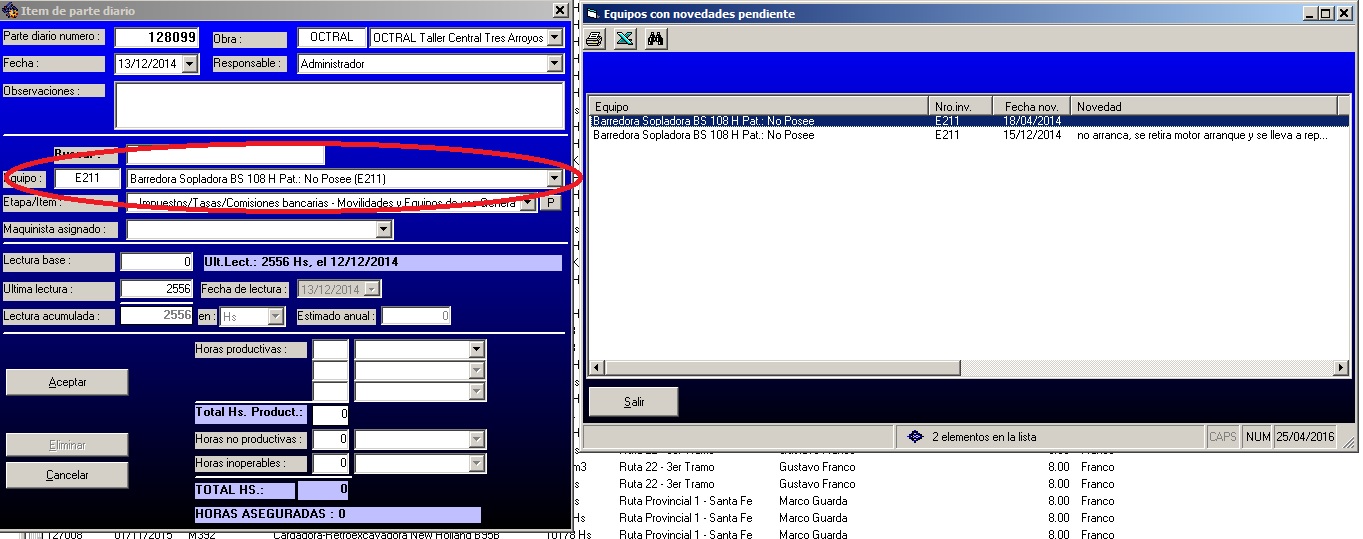Open the Obra dropdown list

(555, 38)
